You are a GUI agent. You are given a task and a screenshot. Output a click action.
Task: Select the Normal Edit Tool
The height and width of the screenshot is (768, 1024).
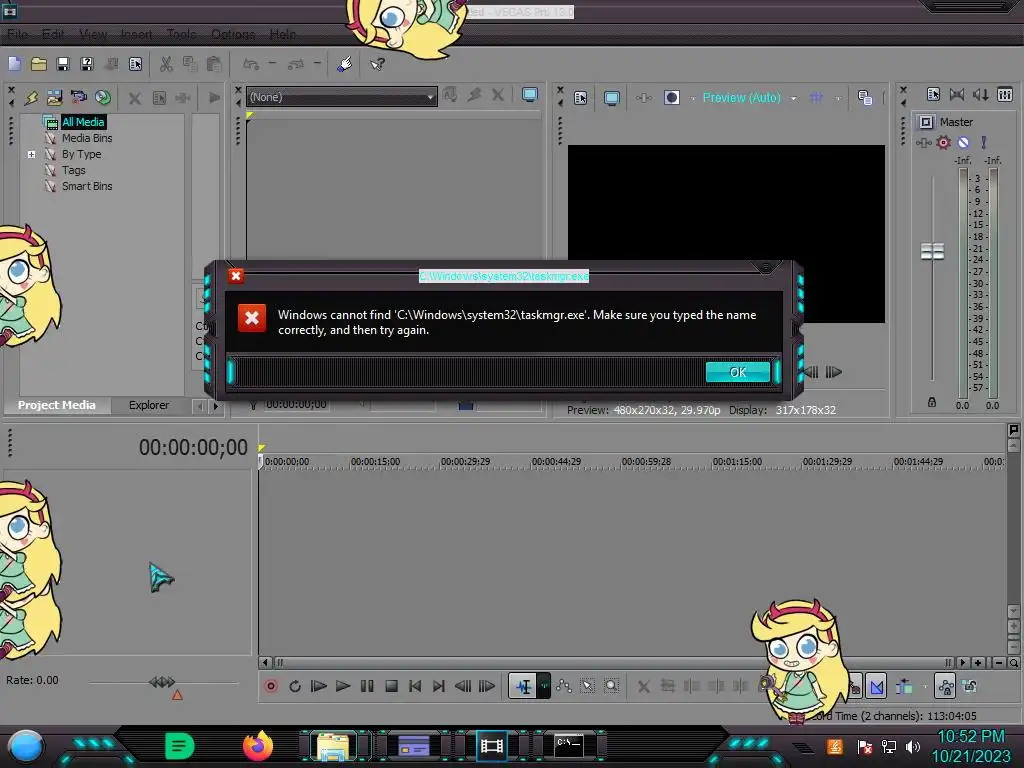tap(524, 686)
